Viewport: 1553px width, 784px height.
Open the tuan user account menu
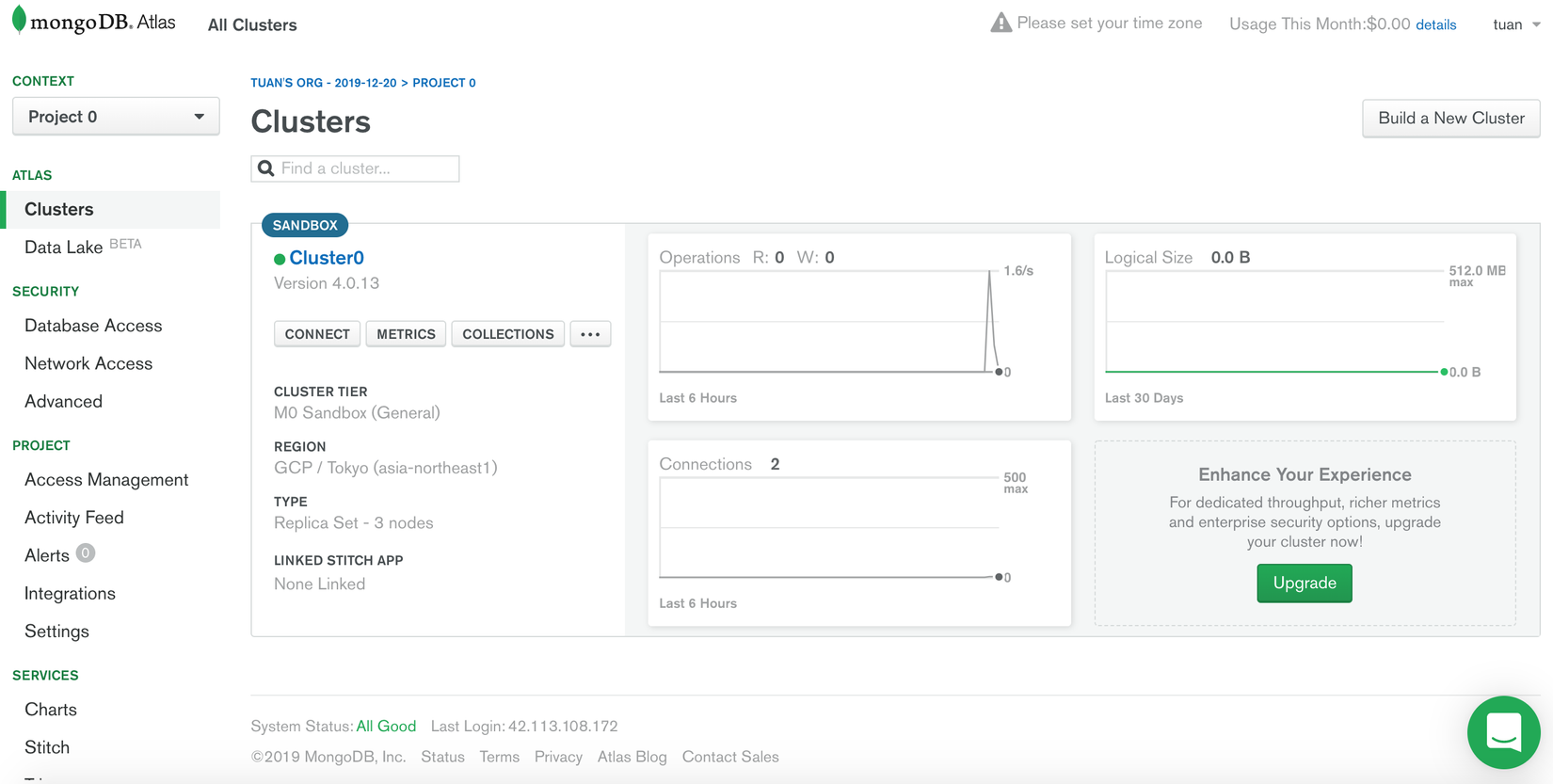(1515, 24)
